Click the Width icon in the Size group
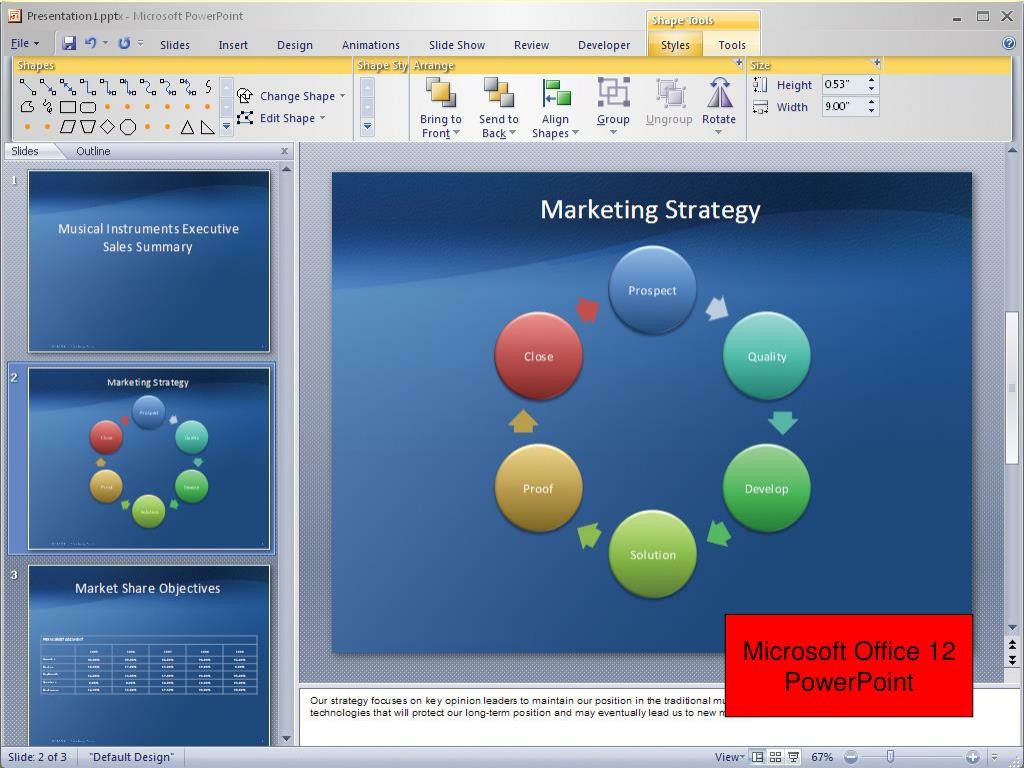The image size is (1024, 768). tap(761, 107)
